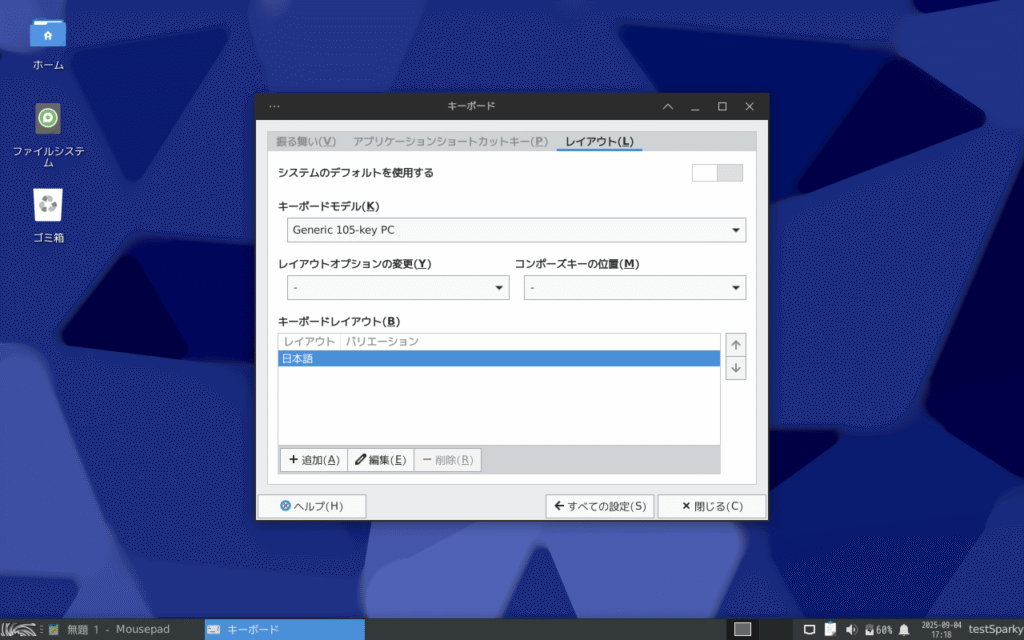This screenshot has height=640, width=1024.
Task: Open the ファイルシステム desktop icon
Action: [47, 120]
